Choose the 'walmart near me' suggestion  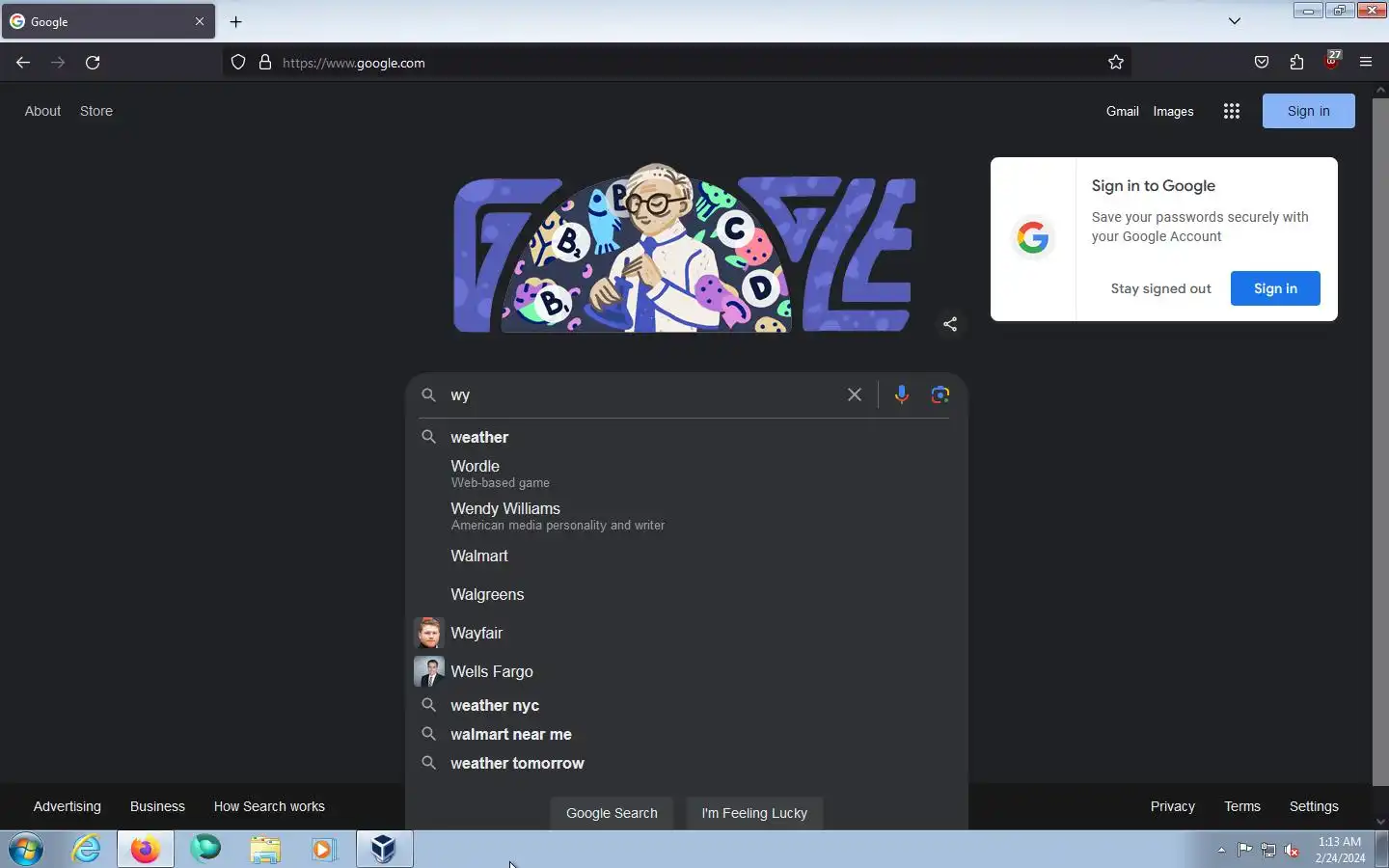pyautogui.click(x=686, y=734)
